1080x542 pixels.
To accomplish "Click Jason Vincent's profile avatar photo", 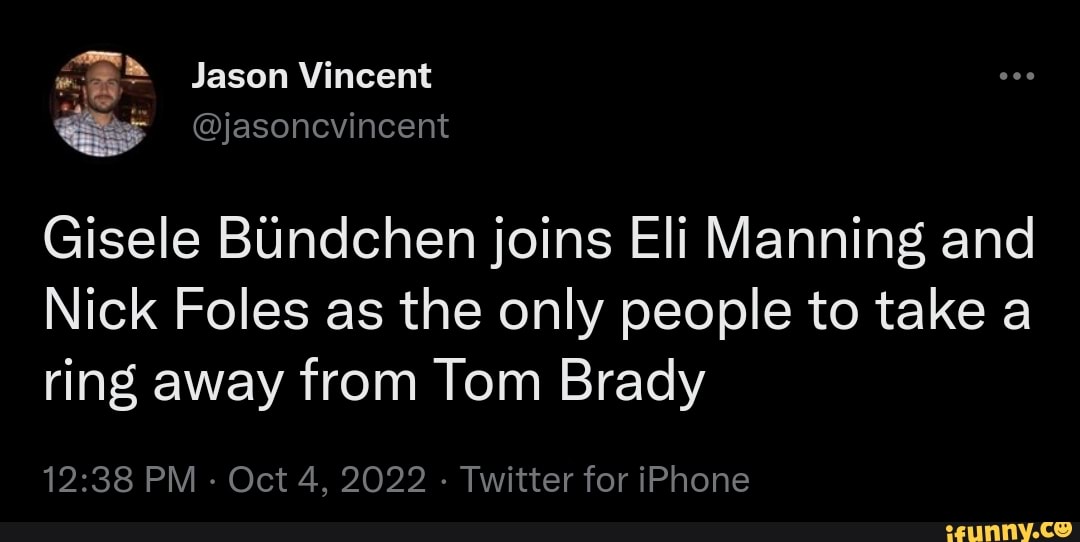I will [x=103, y=103].
